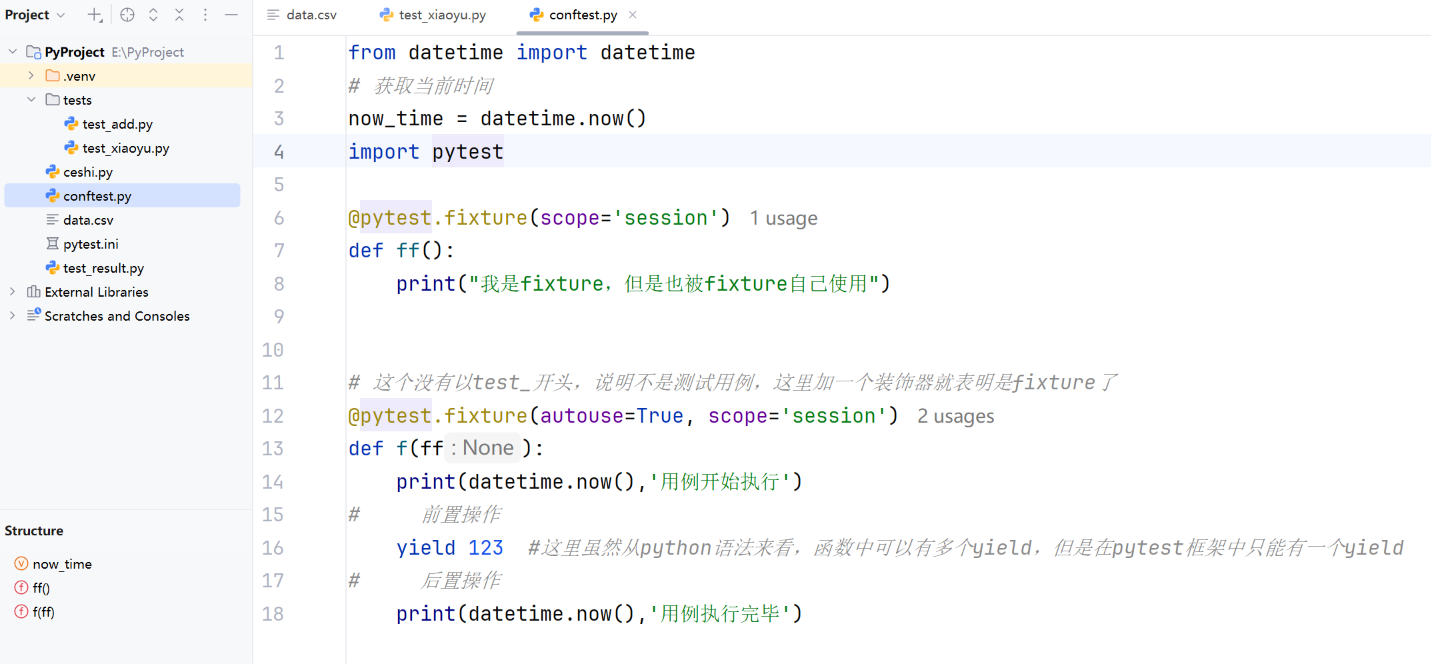
Task: Switch to the data.csv editor tab
Action: click(x=302, y=15)
